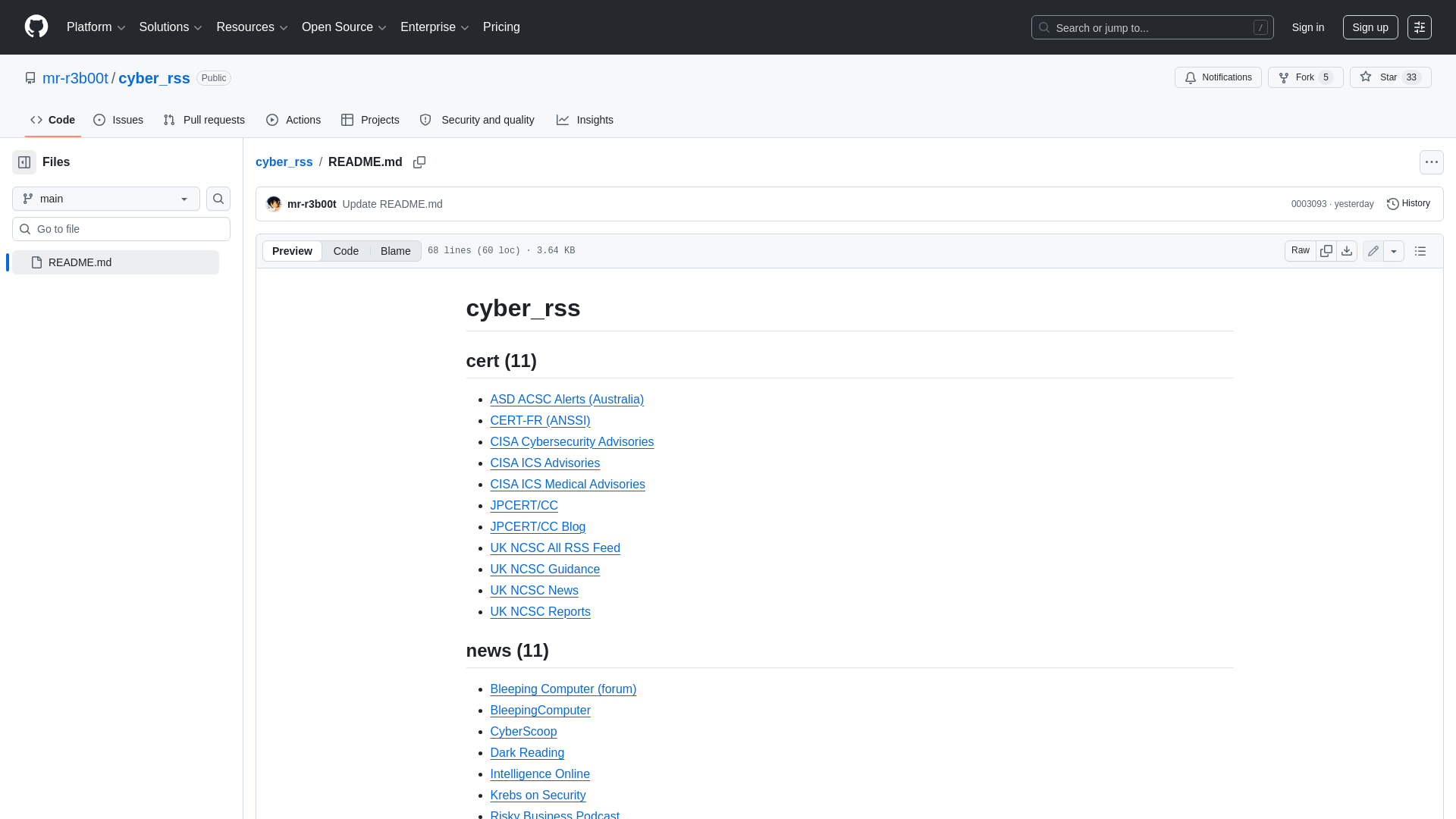Click the Sign in link

(1308, 27)
